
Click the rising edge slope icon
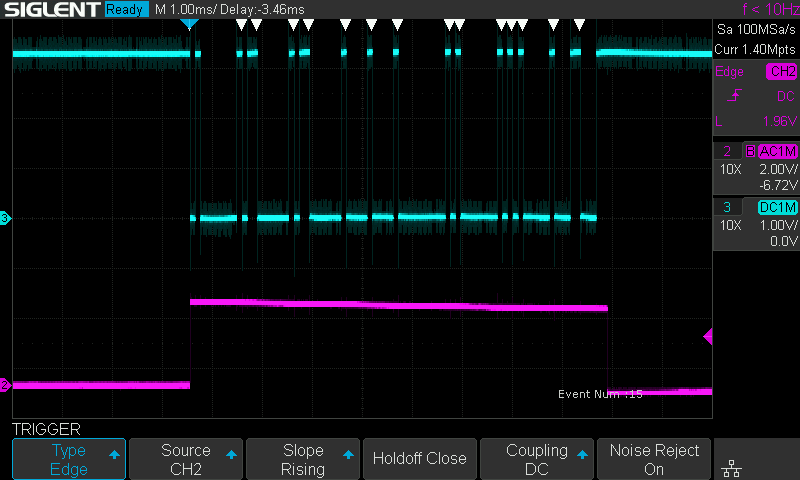pos(734,95)
